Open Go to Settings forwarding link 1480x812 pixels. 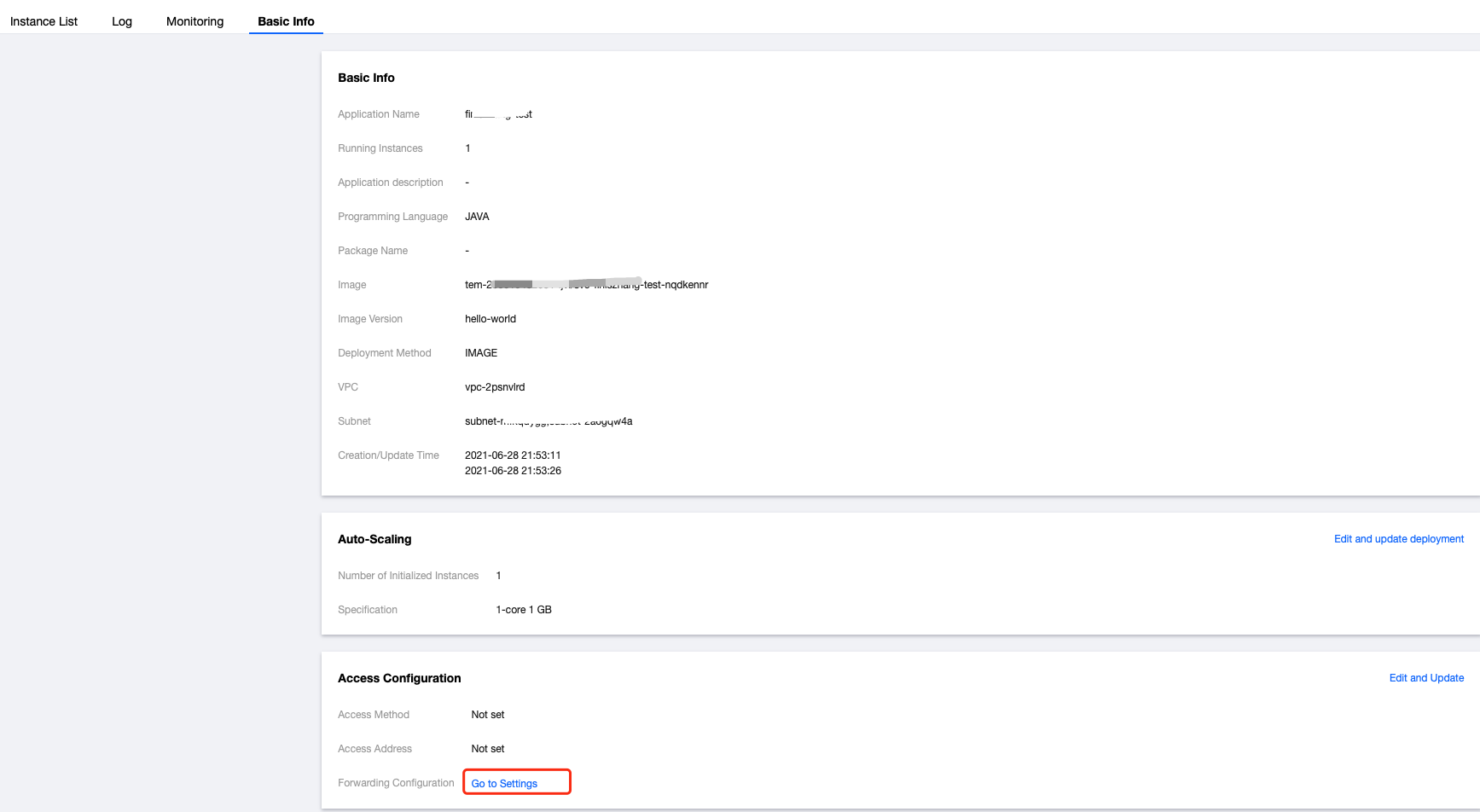pos(504,784)
